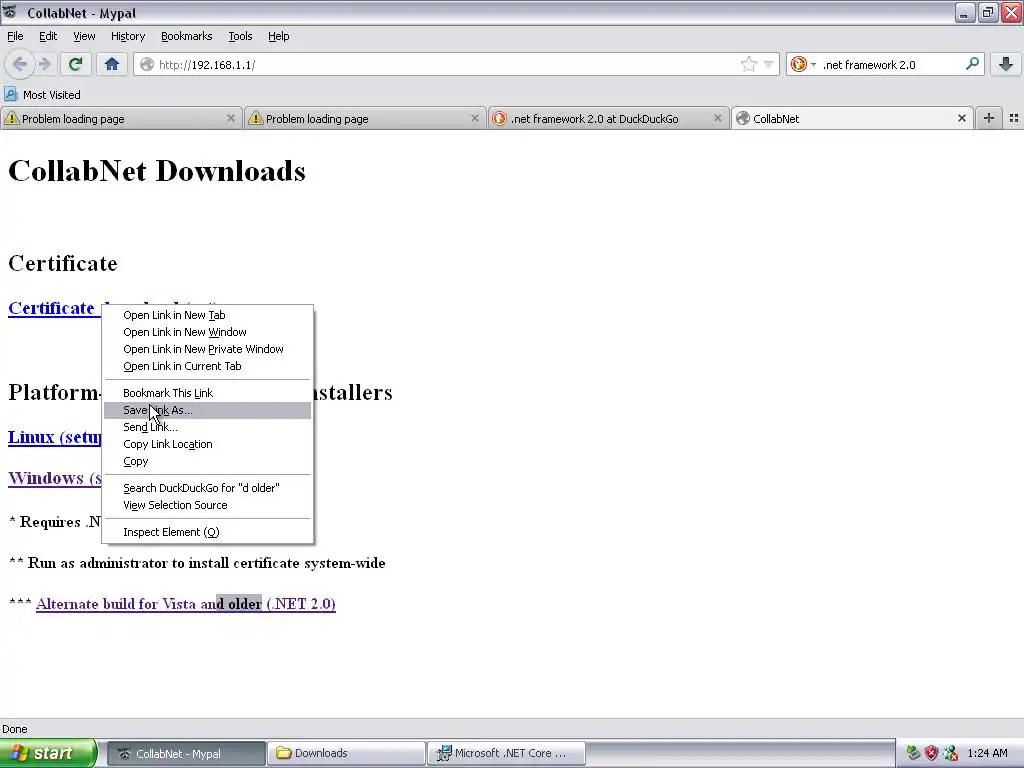The width and height of the screenshot is (1024, 768).
Task: Close the second Problem loading page tab
Action: coord(475,118)
